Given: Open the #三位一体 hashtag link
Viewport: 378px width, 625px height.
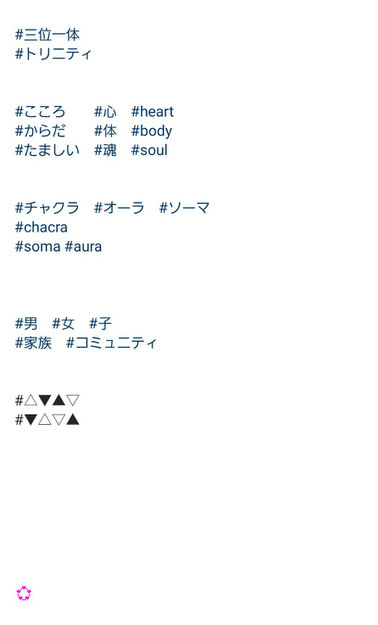Looking at the screenshot, I should point(47,35).
